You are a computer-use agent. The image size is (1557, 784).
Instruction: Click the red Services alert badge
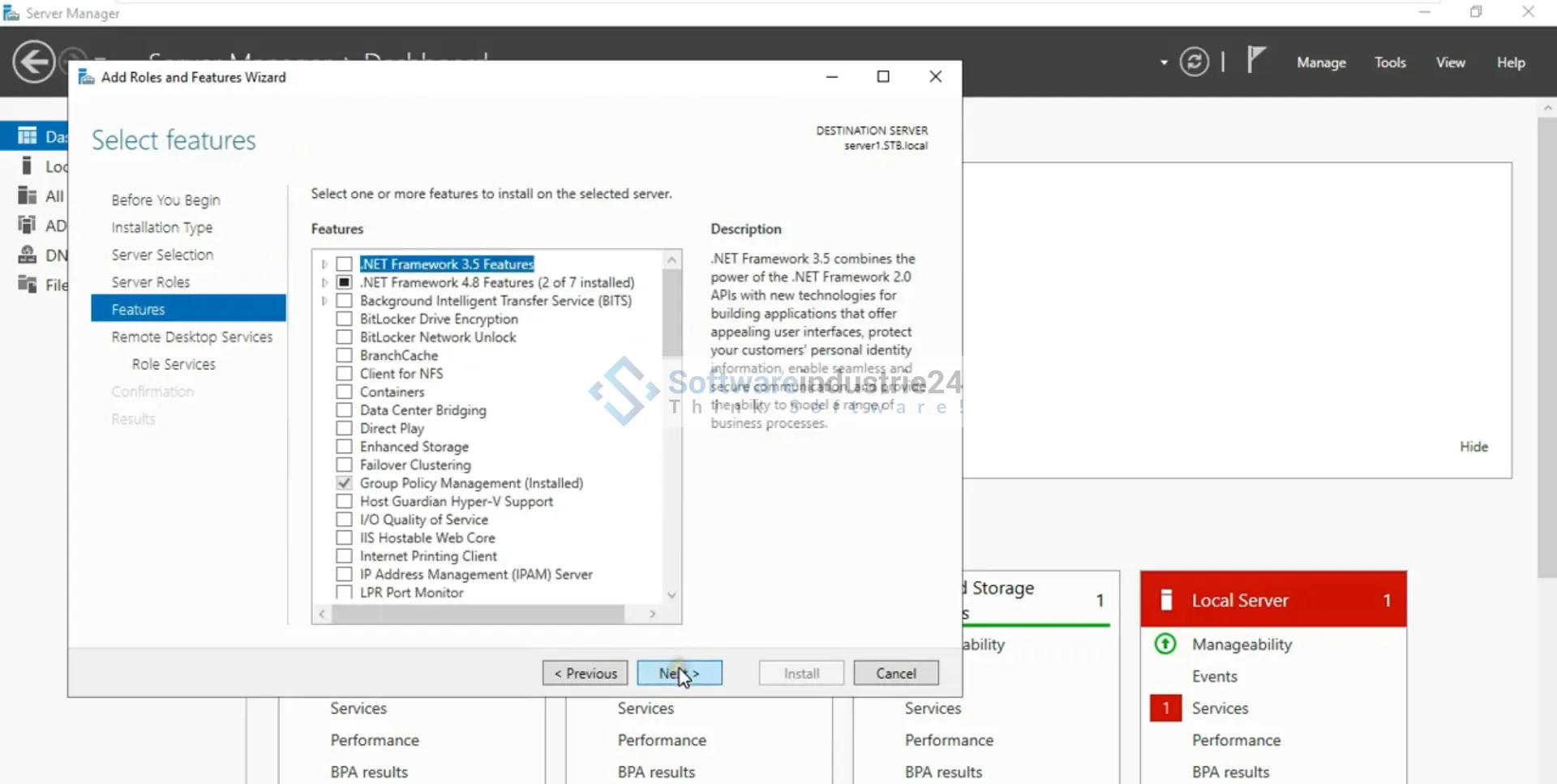1165,709
